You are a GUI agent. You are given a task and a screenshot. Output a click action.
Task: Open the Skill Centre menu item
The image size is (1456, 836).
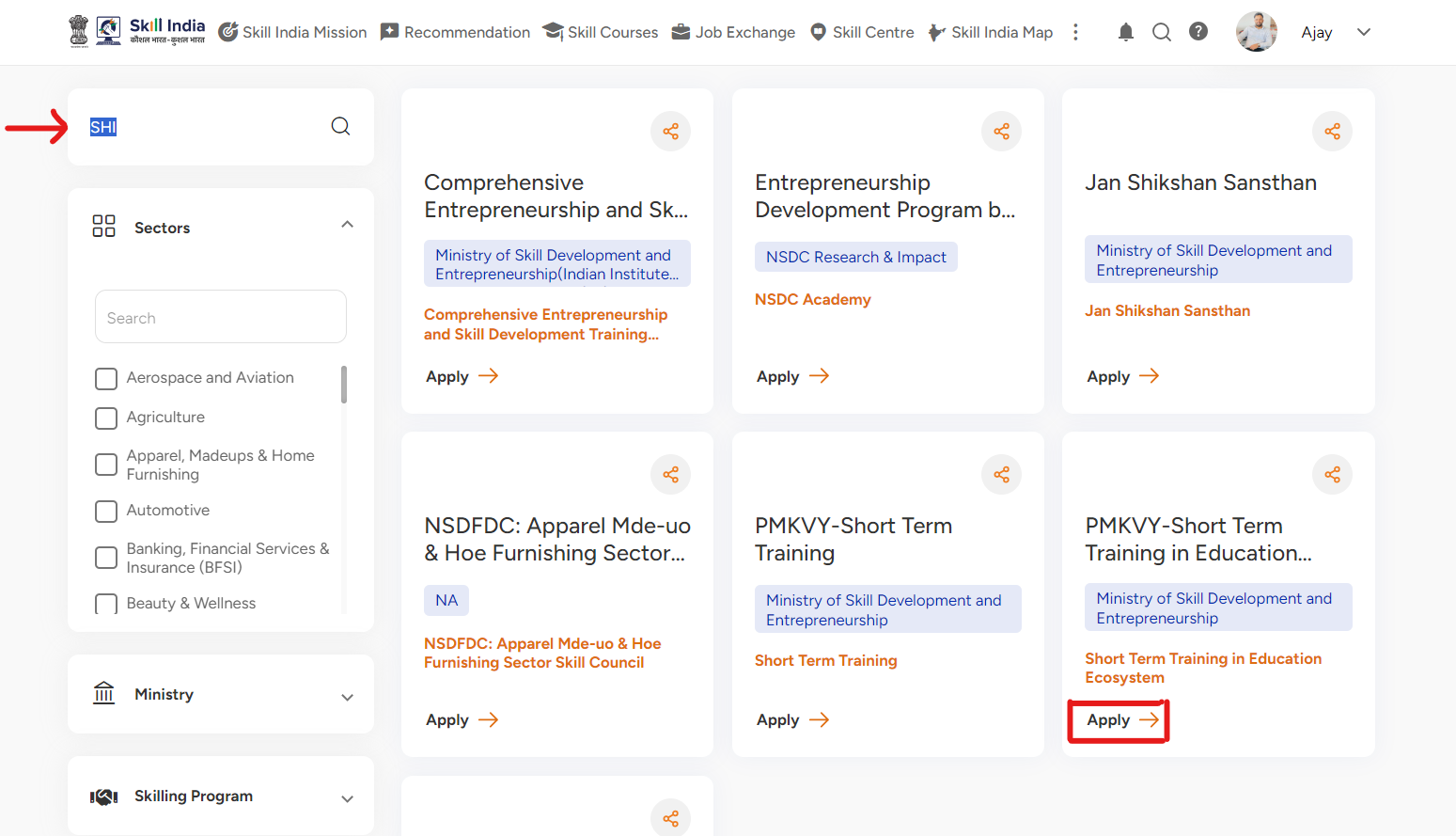tap(862, 32)
